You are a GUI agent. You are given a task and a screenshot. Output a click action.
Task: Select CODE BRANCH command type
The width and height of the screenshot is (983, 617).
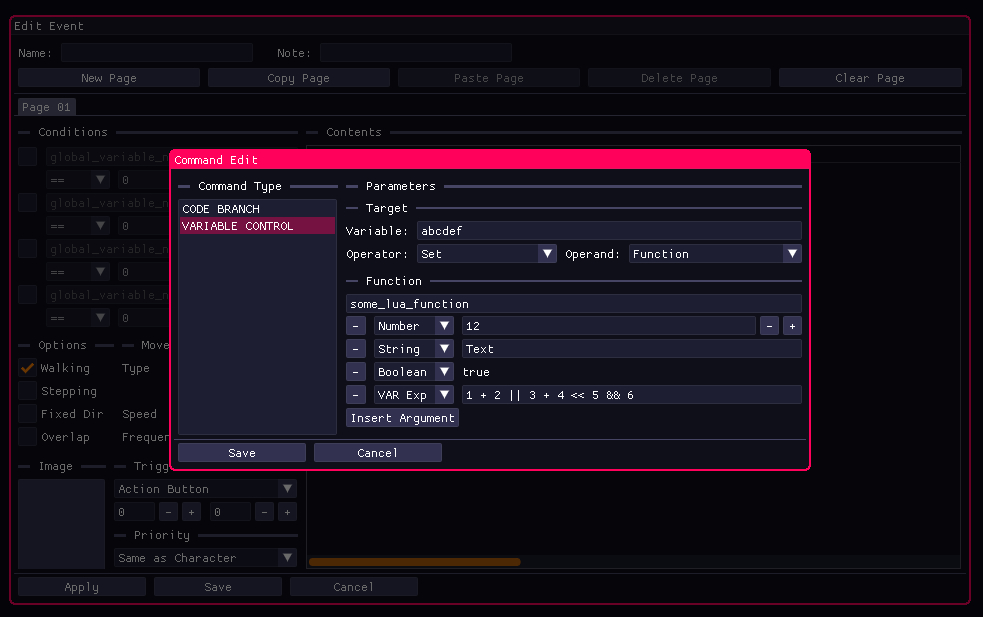256,209
